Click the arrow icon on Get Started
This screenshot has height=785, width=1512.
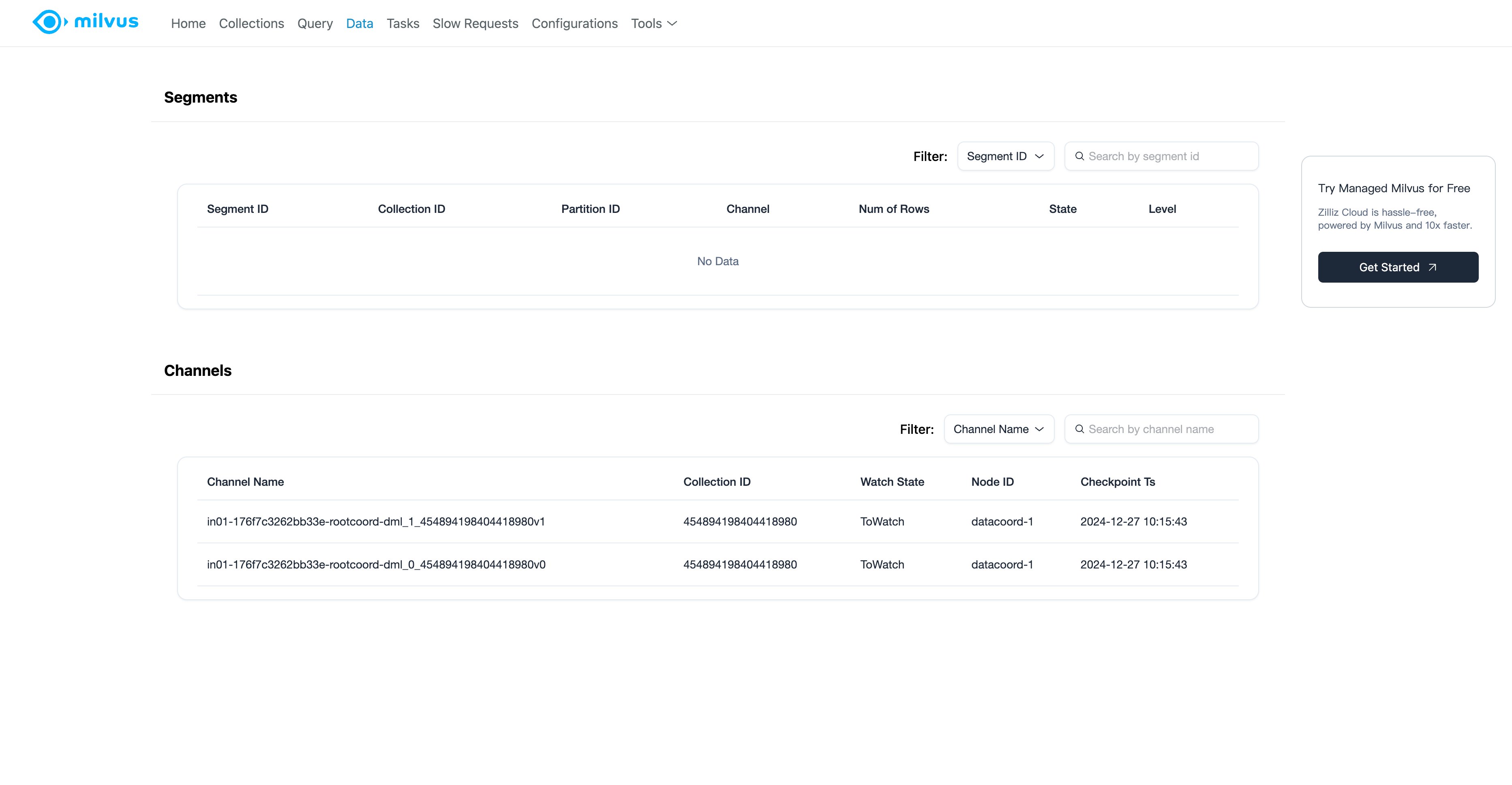pos(1432,268)
